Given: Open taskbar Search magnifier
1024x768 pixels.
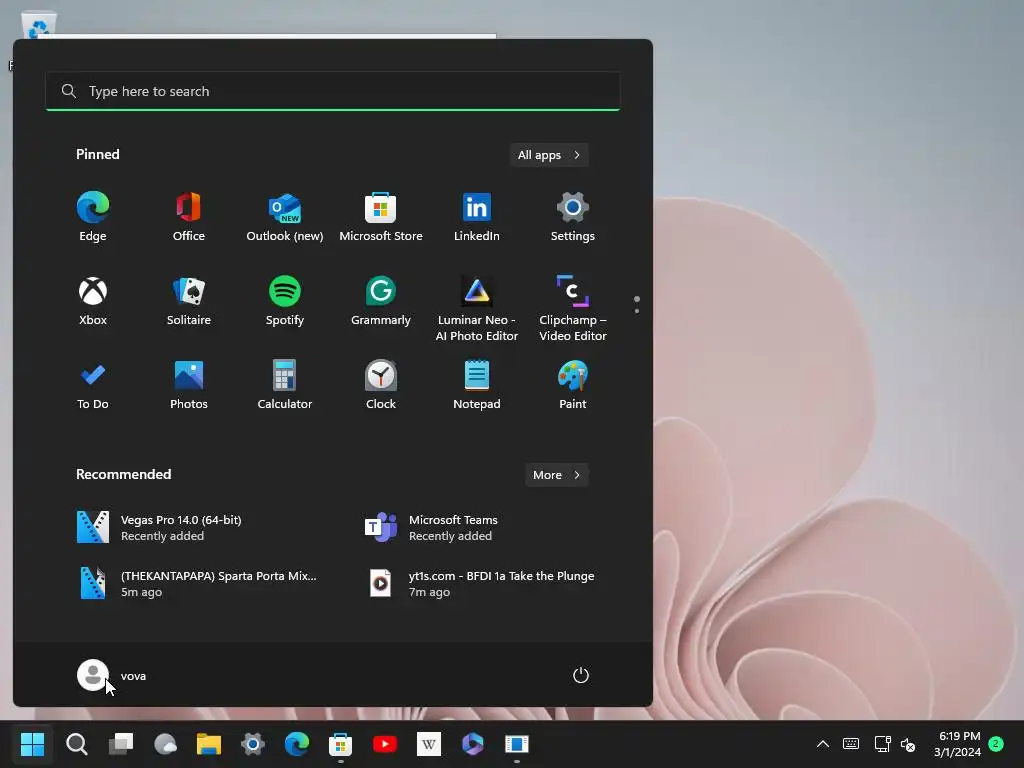Looking at the screenshot, I should (77, 744).
